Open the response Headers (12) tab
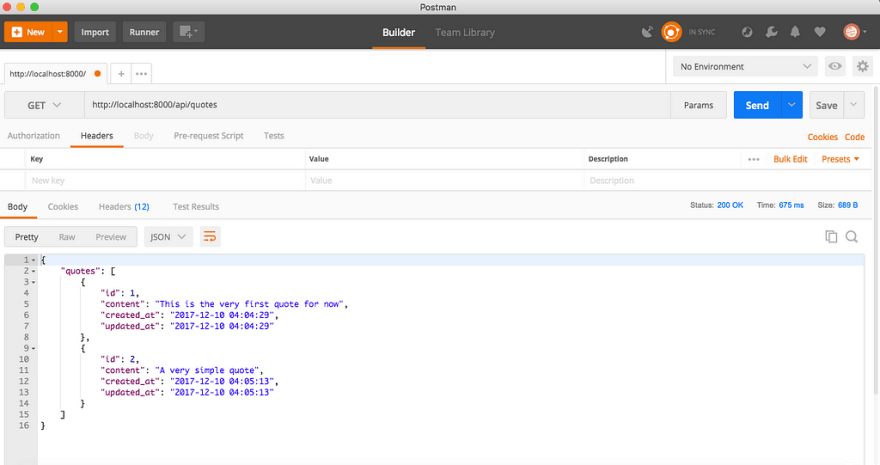The height and width of the screenshot is (465, 880). [x=124, y=206]
